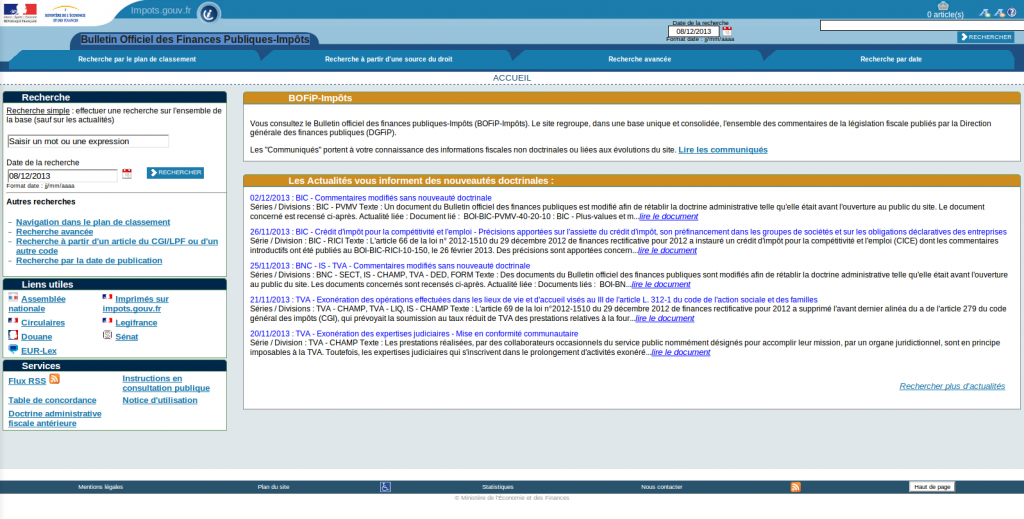
Task: Click the Sénat logo icon
Action: click(x=107, y=335)
